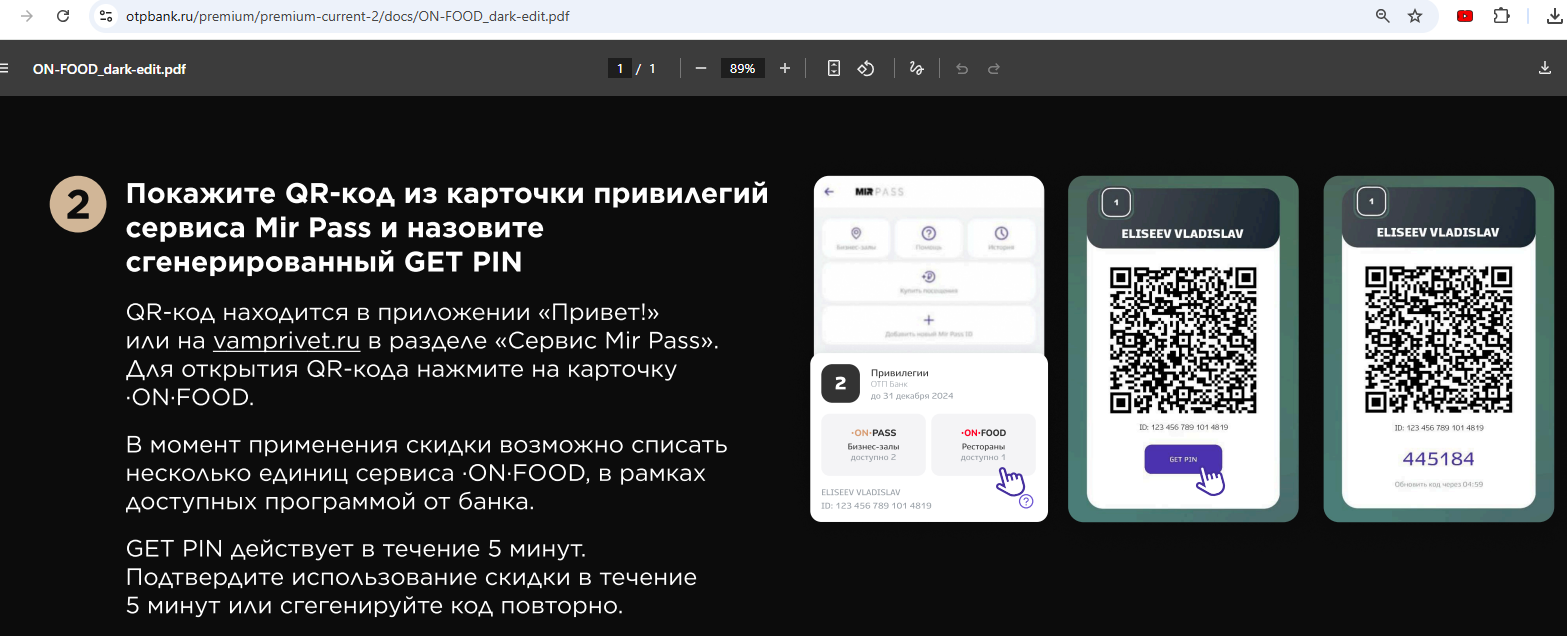This screenshot has height=636, width=1567.
Task: Show Chrome downloads in the browser toolbar
Action: click(1553, 16)
